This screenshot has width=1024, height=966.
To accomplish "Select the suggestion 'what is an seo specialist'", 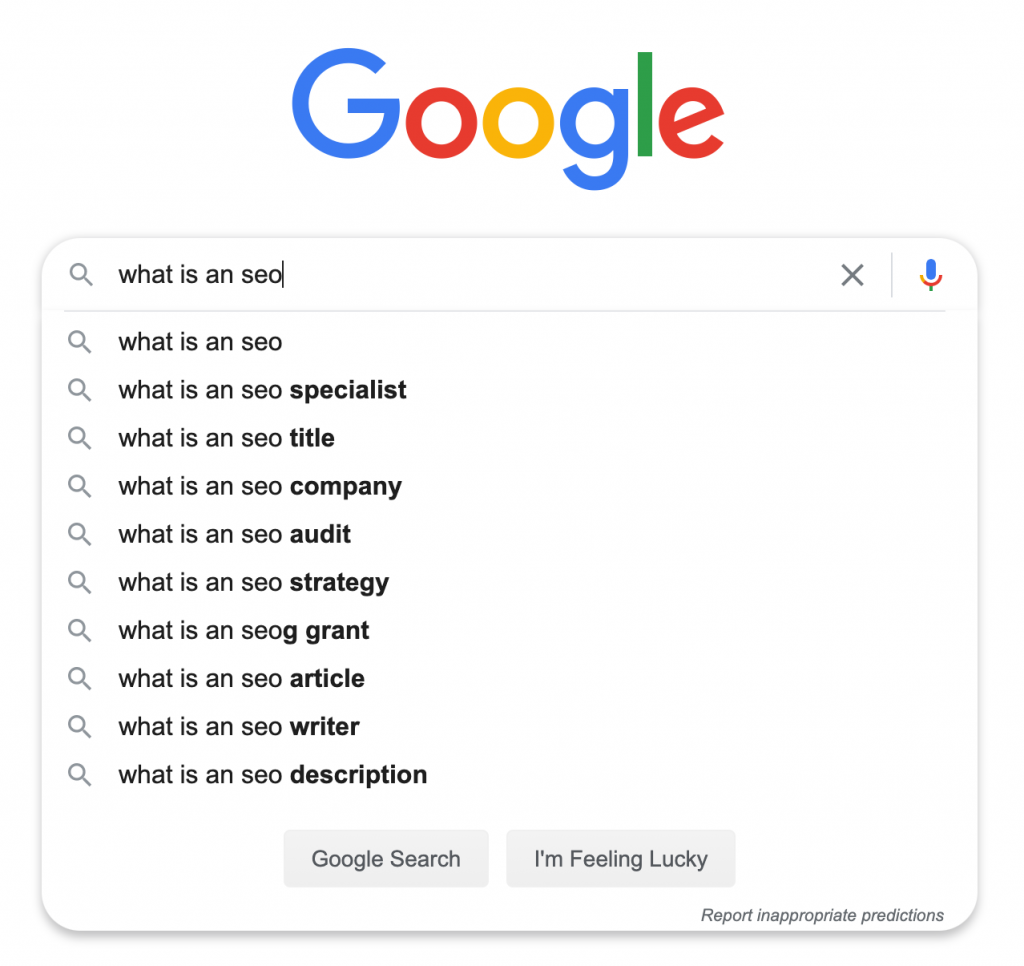I will point(504,390).
